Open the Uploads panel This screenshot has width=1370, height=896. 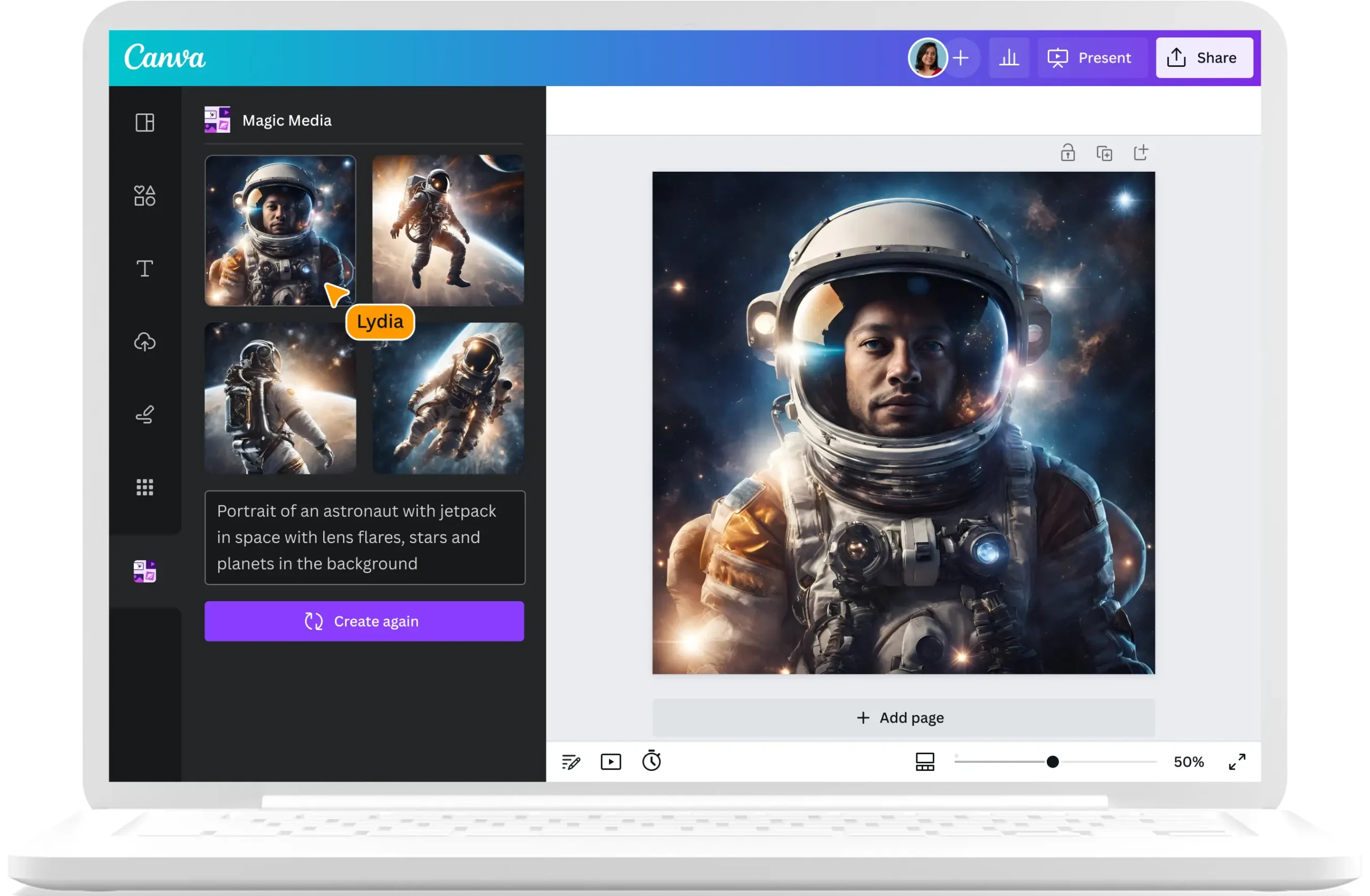(146, 343)
